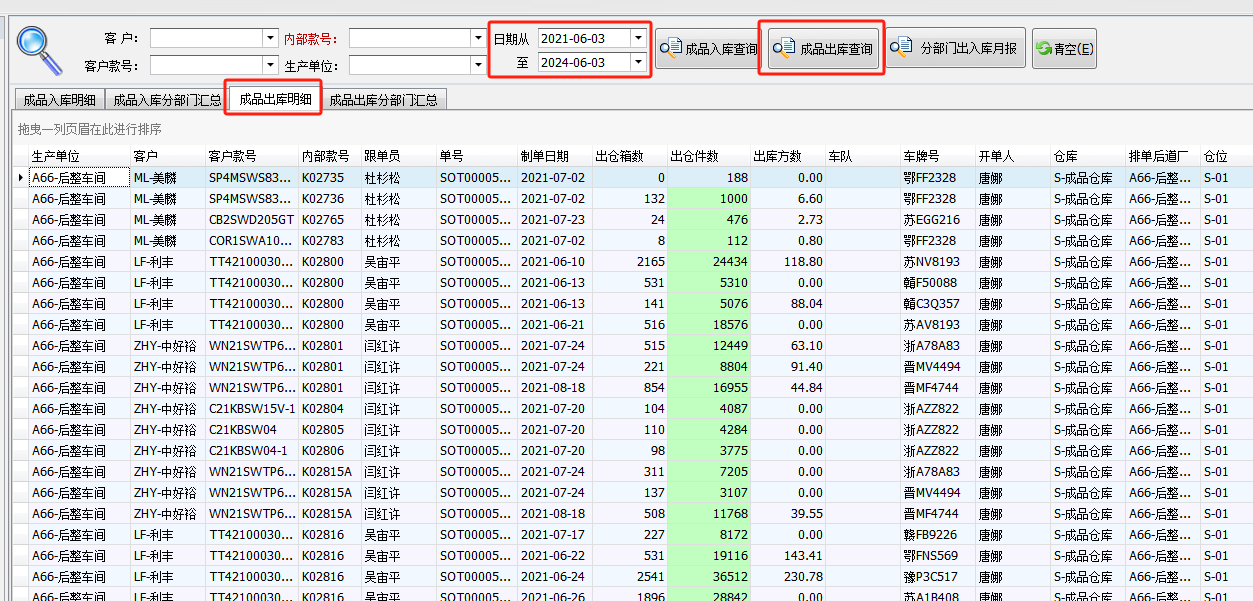Viewport: 1253px width, 601px height.
Task: Click into the 客户款号 input field
Action: click(206, 65)
